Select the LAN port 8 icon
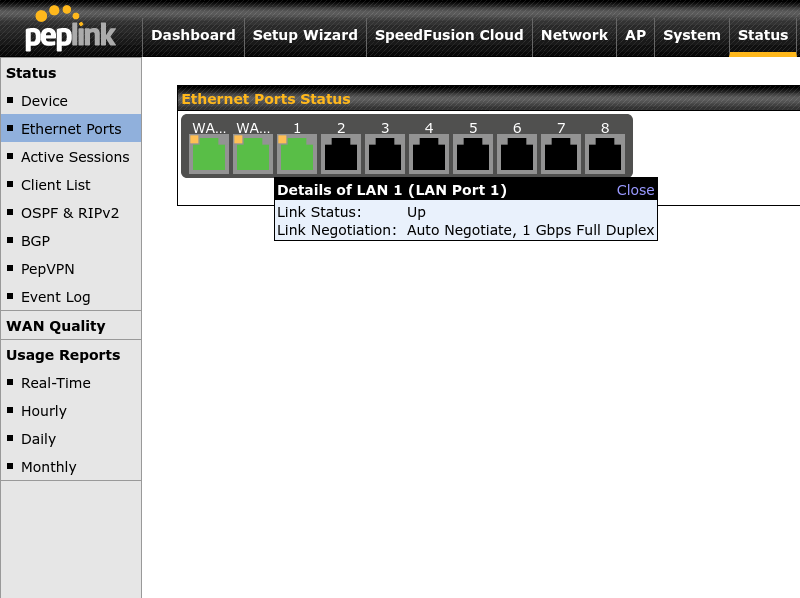This screenshot has height=598, width=800. 604,152
